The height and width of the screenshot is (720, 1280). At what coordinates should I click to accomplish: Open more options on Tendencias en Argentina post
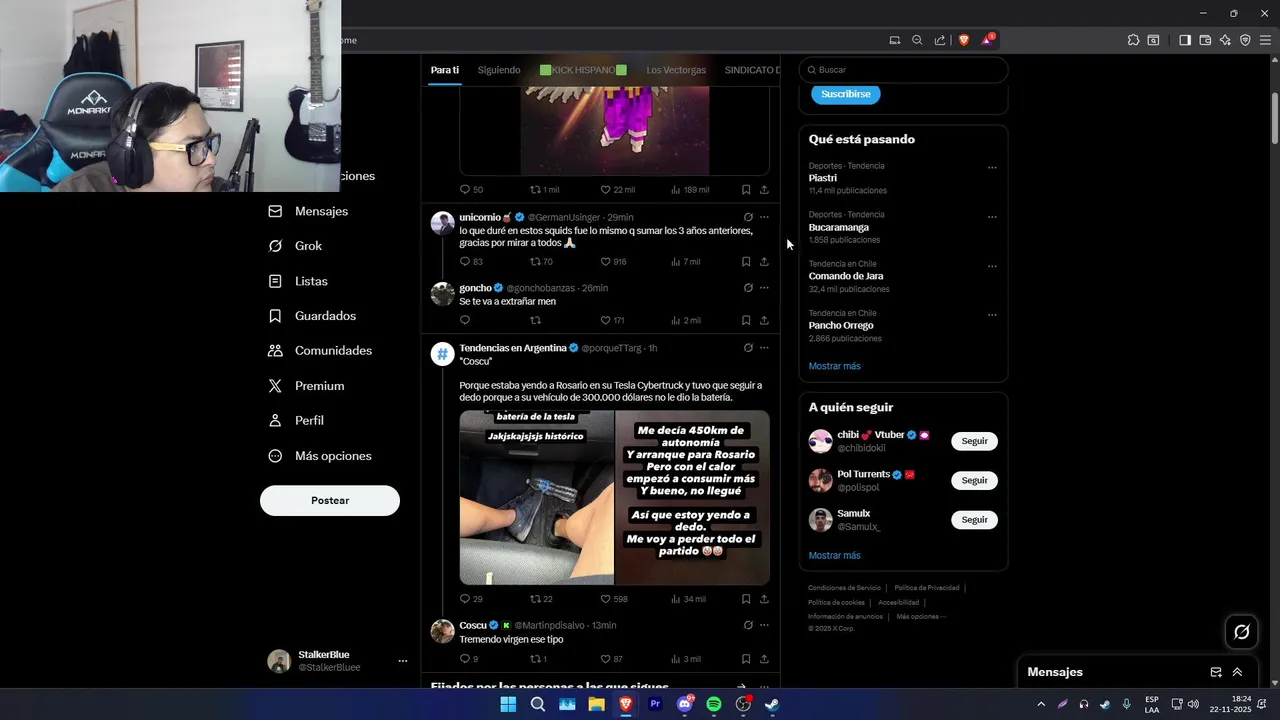pyautogui.click(x=764, y=348)
